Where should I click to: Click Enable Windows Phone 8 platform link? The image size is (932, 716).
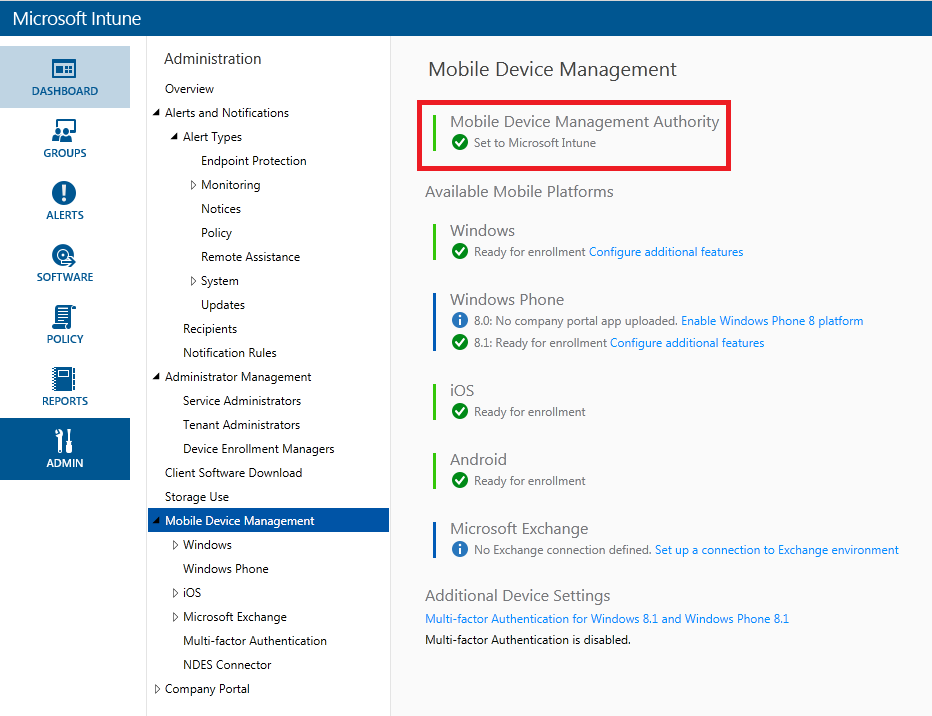point(771,321)
